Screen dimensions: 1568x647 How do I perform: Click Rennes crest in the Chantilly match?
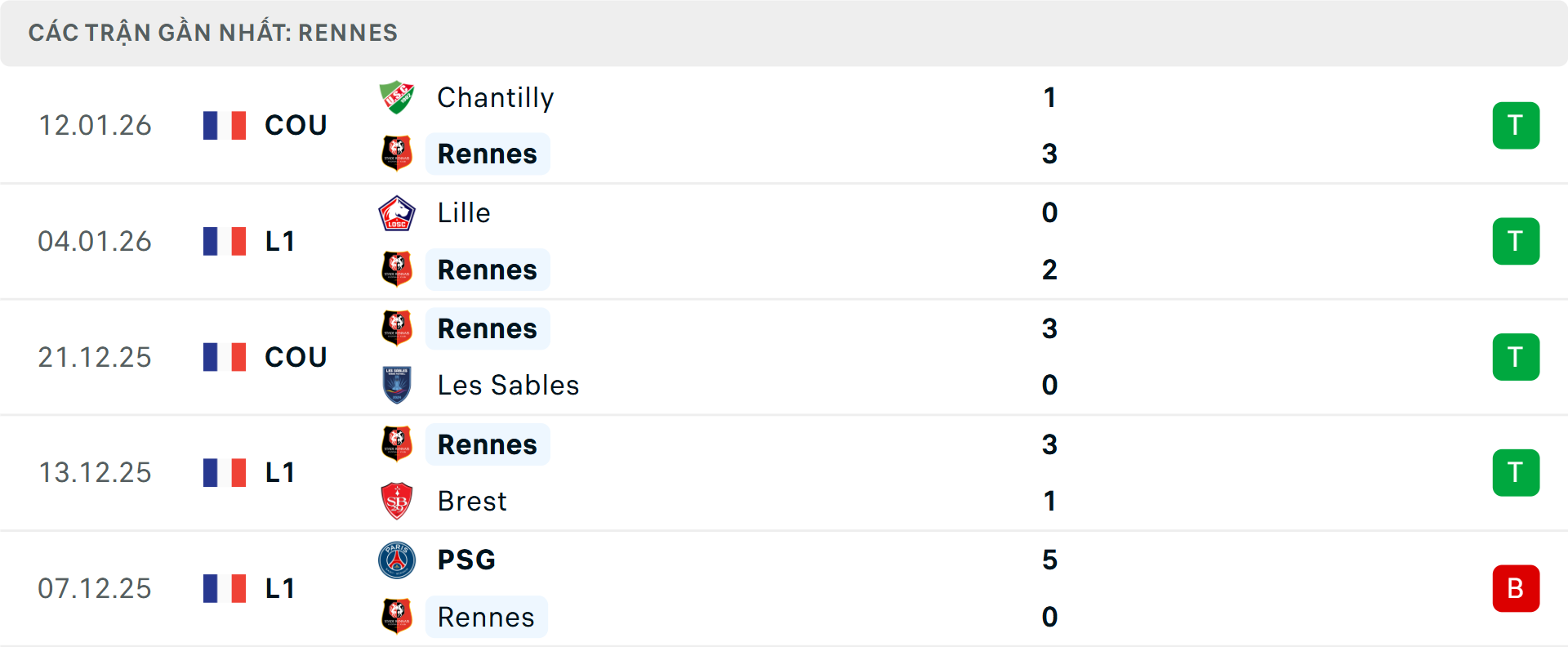[397, 154]
